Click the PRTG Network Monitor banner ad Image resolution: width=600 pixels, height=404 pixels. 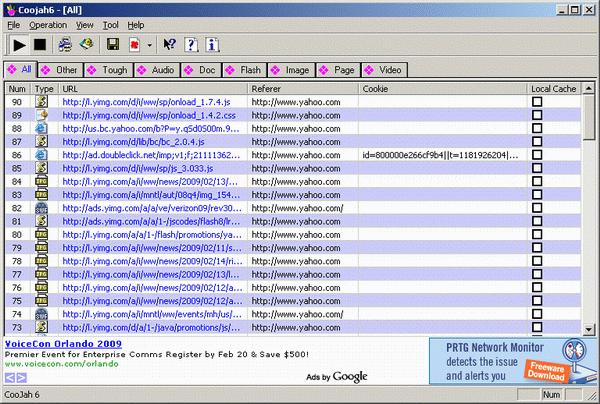point(513,361)
